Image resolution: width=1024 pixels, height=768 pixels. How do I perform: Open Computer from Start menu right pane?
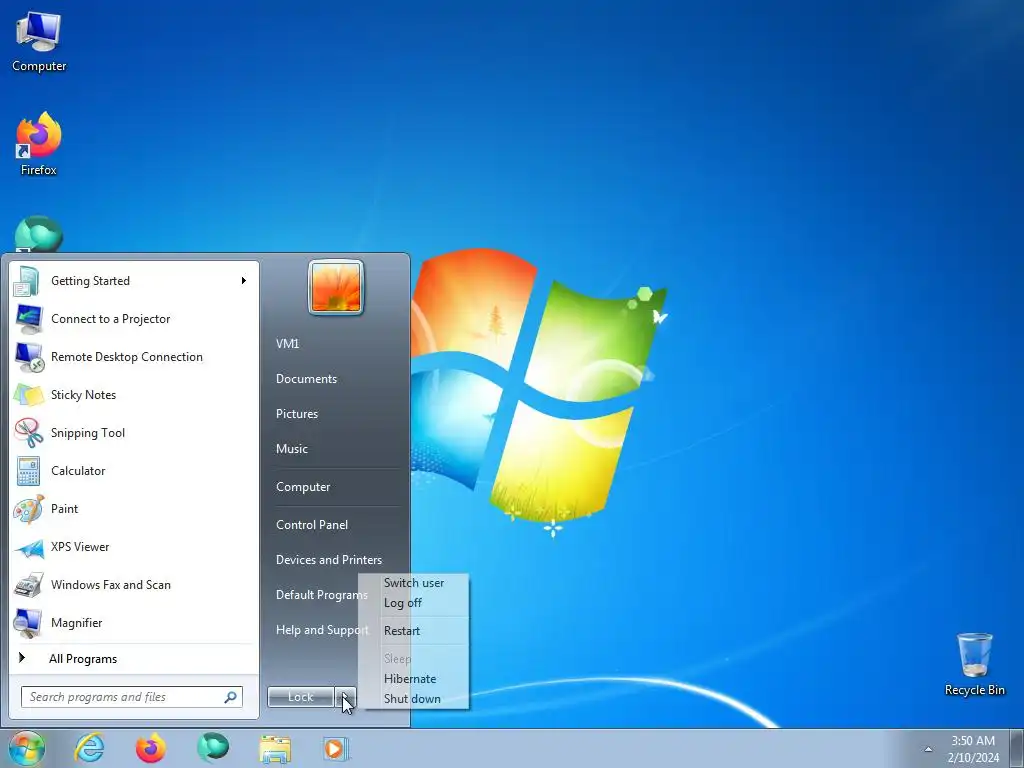(303, 487)
